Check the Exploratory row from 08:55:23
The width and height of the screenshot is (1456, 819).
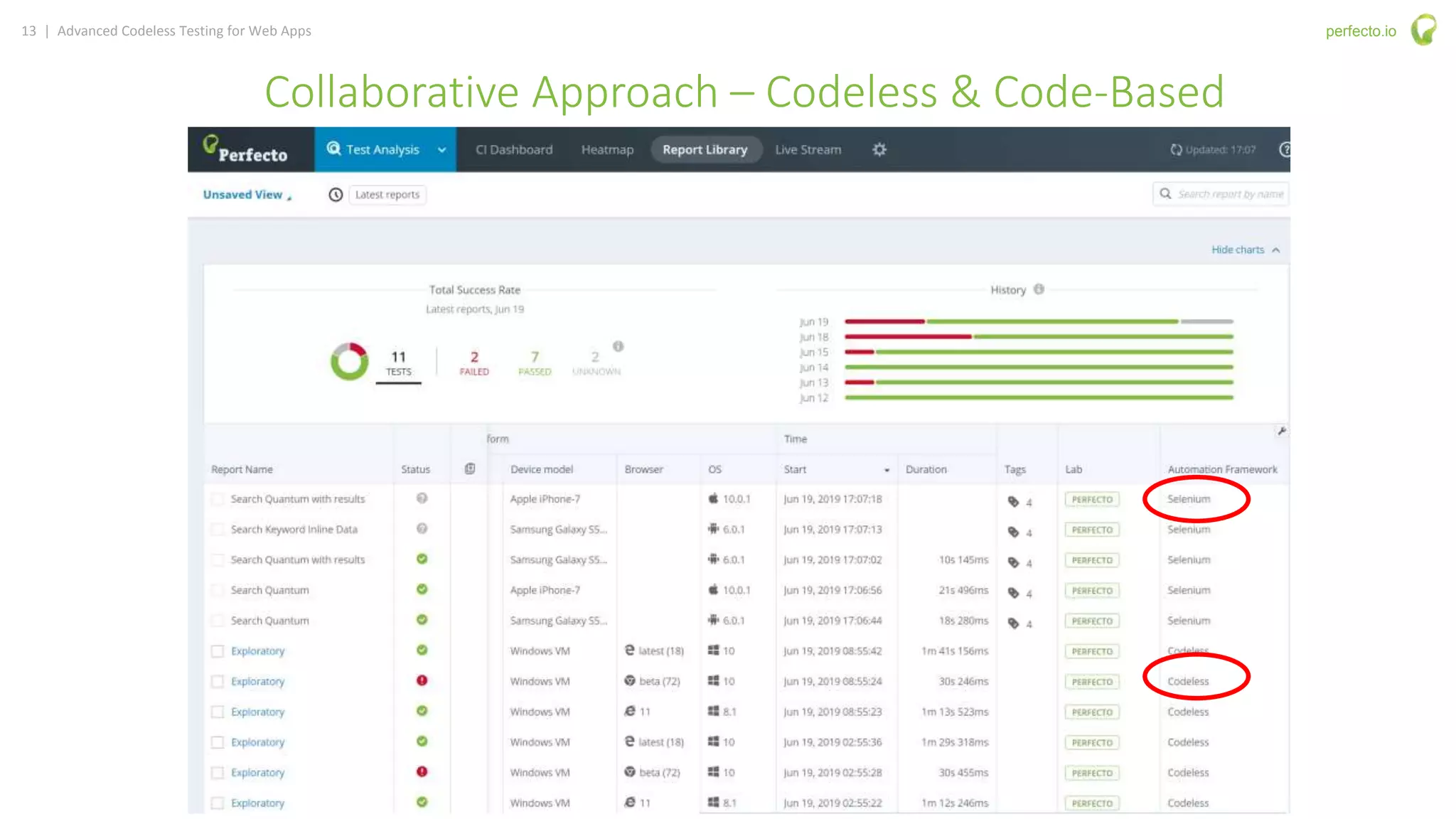click(218, 712)
